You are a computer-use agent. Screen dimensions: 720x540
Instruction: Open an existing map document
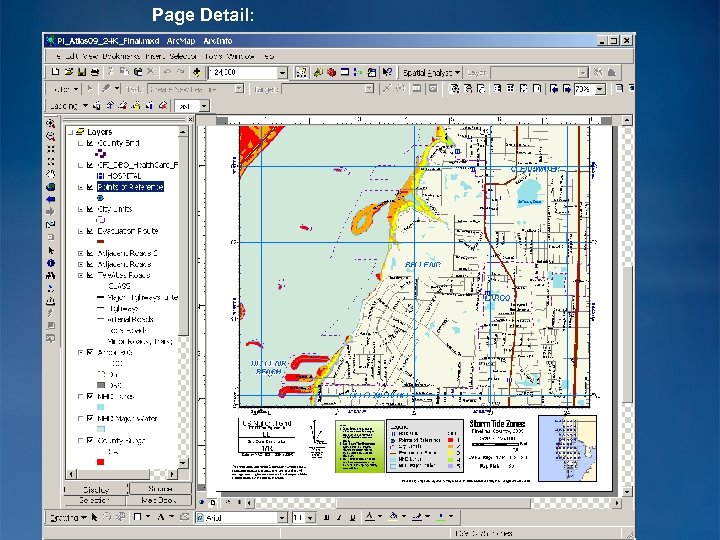point(68,72)
